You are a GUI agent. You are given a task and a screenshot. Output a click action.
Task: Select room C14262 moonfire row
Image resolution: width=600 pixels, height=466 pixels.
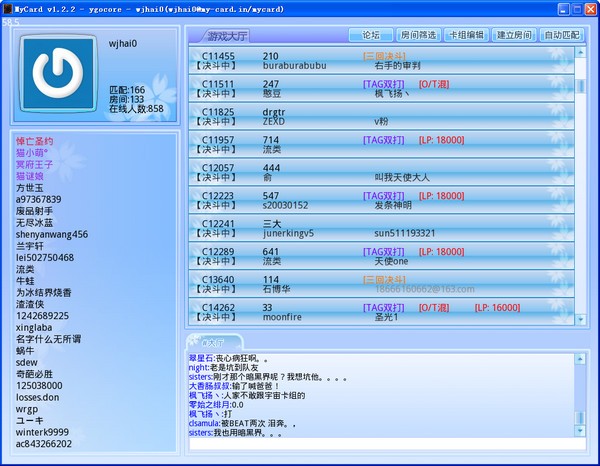(x=382, y=312)
